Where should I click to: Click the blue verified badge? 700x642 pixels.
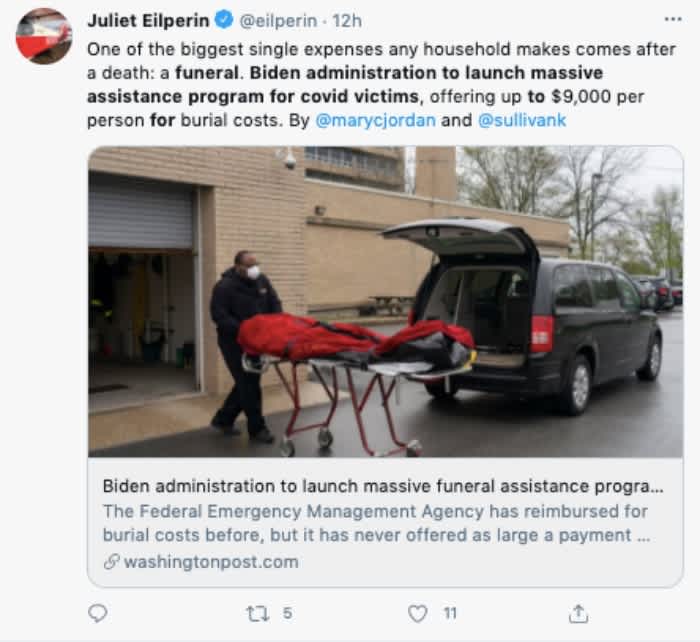click(224, 20)
